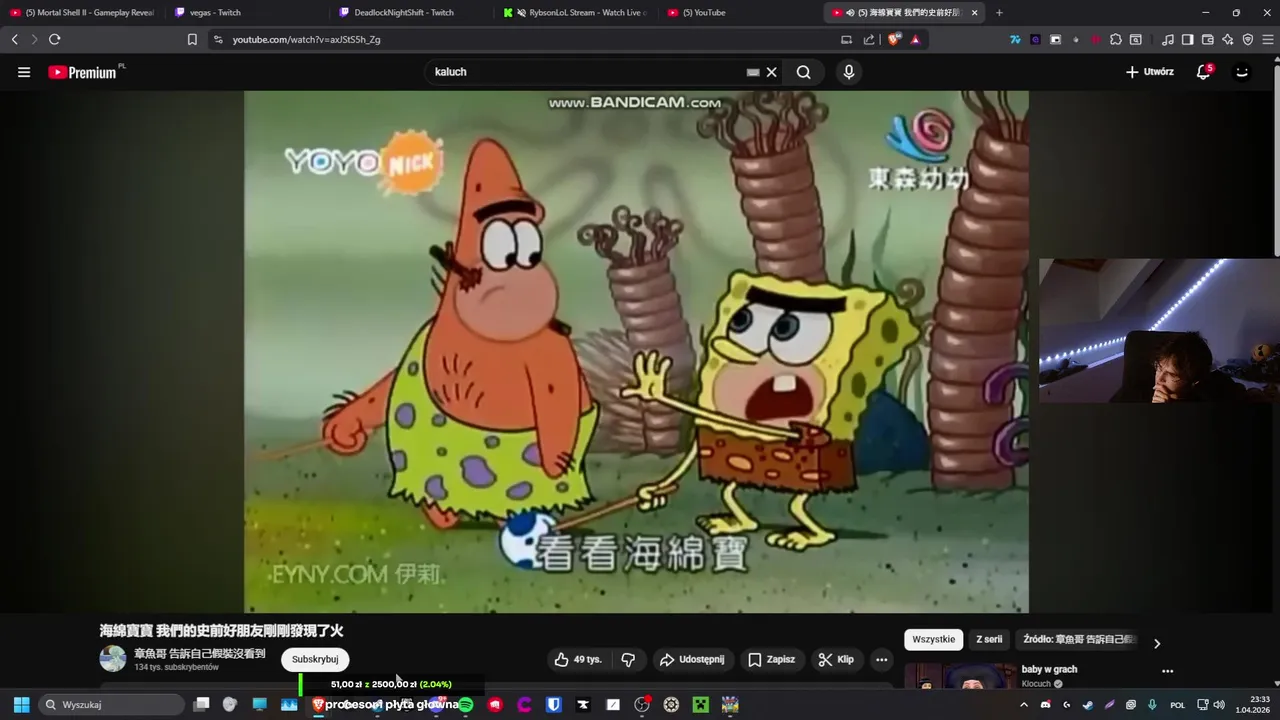Open Brave Shields lion icon
Viewport: 1280px width, 720px height.
click(x=893, y=39)
